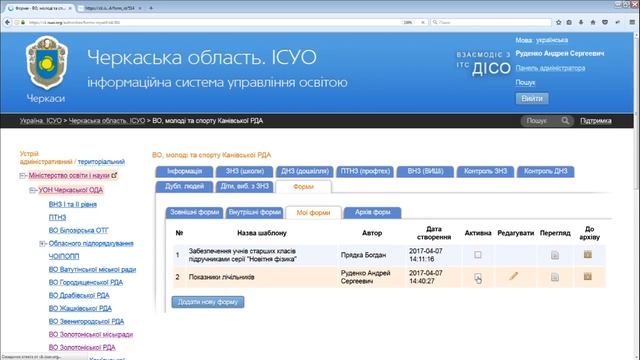Open the ЗНЗ (школи) tab

(244, 171)
